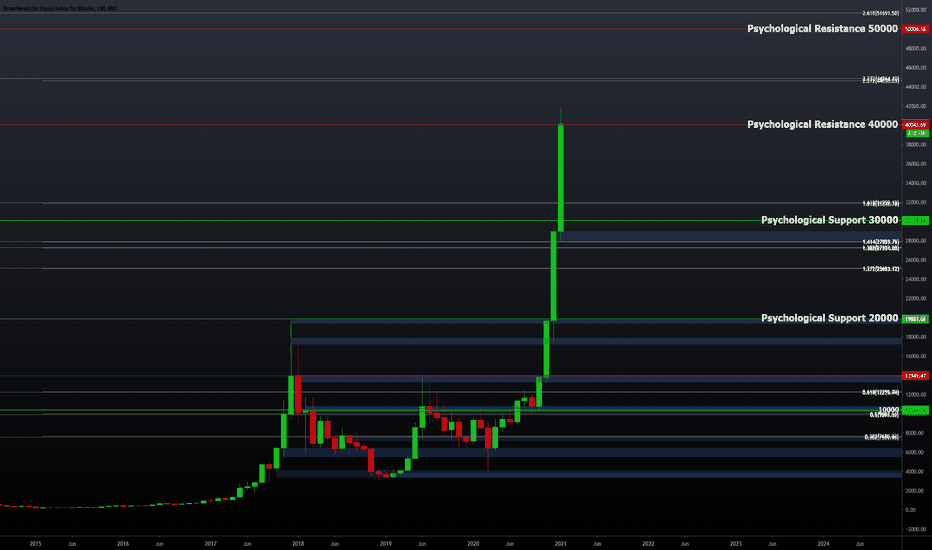The height and width of the screenshot is (550, 932).
Task: Click 26000.00 on the price scale
Action: coord(916,260)
